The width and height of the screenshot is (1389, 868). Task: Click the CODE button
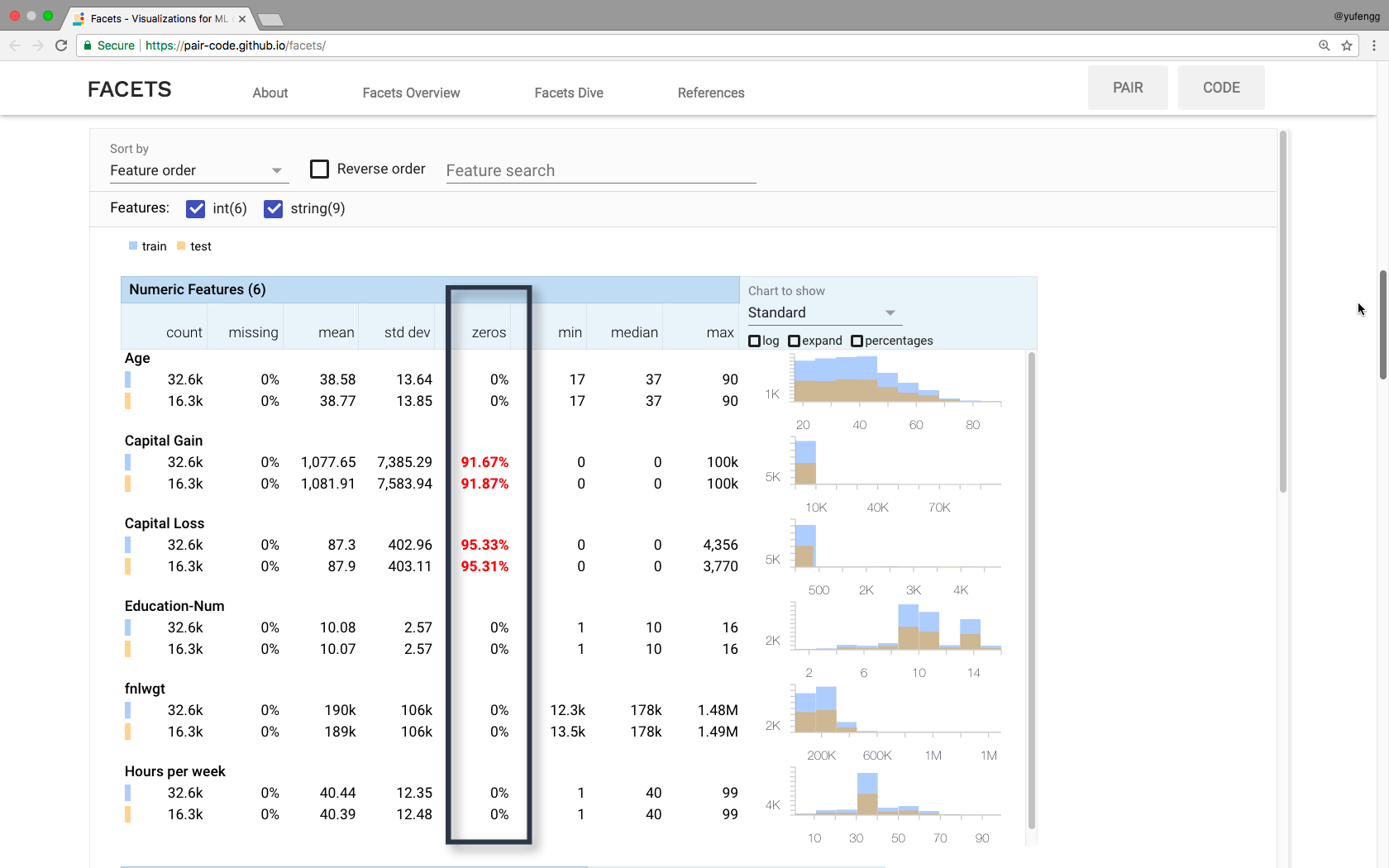click(1221, 87)
